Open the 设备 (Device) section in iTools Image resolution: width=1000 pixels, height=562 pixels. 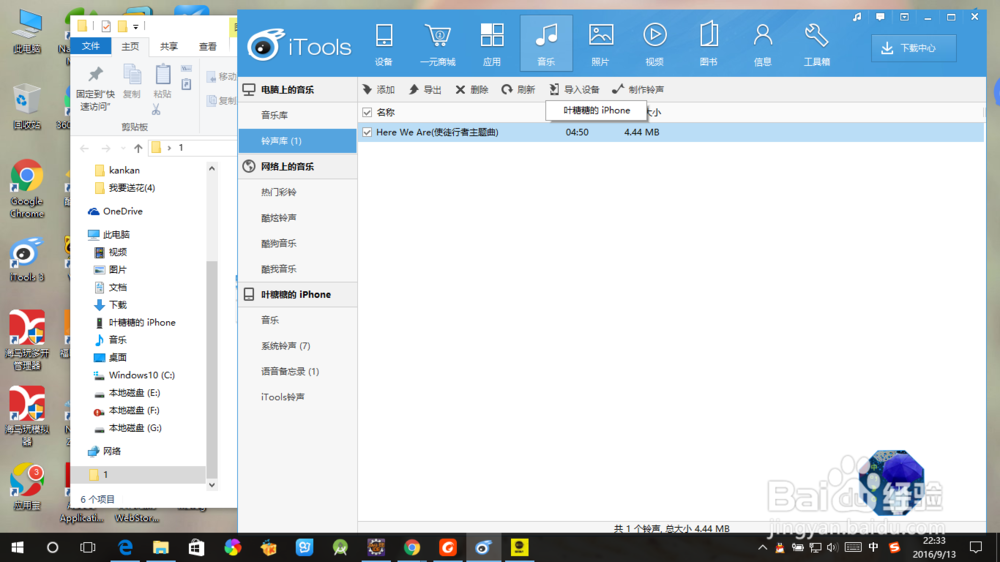(x=384, y=44)
